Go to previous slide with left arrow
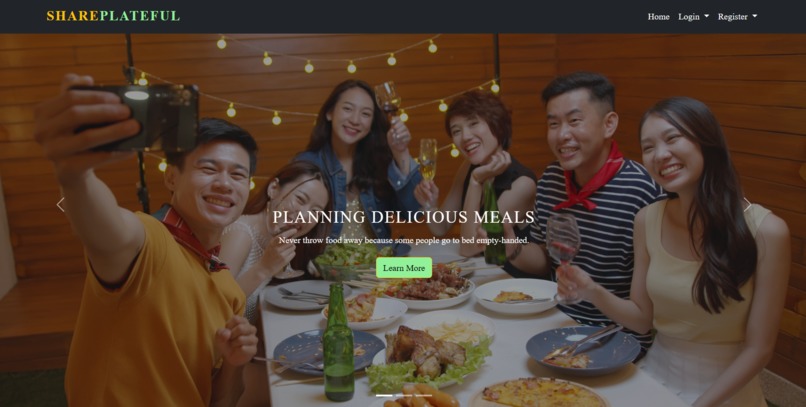Viewport: 806px width, 407px height. [61, 205]
